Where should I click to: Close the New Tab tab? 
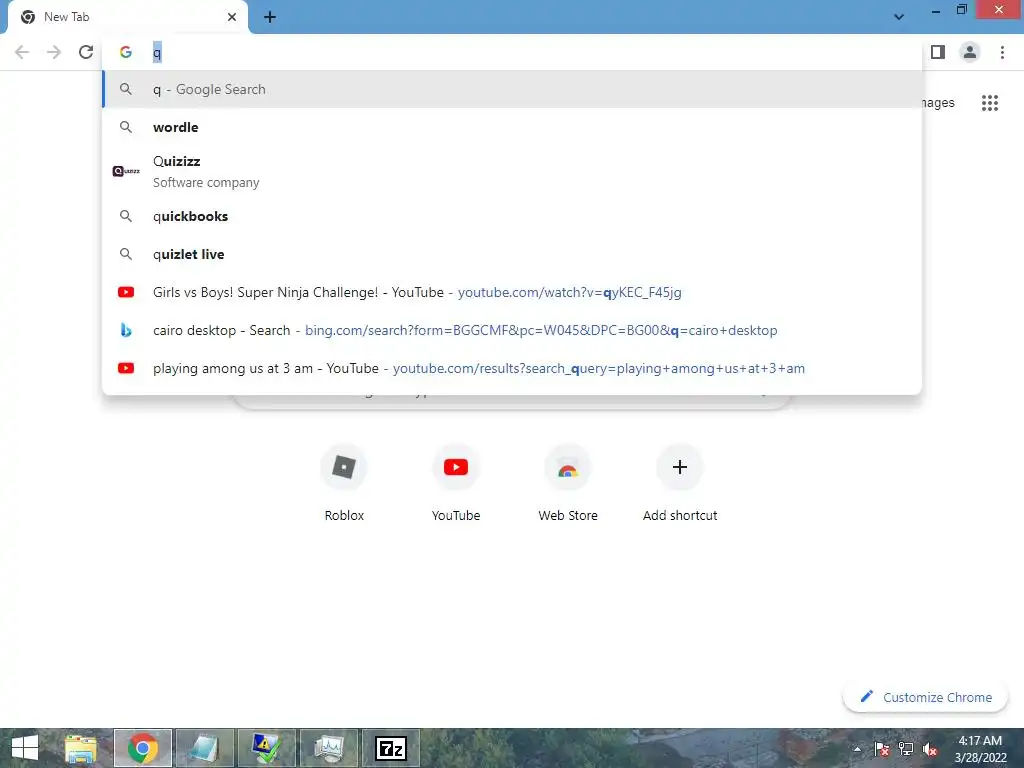[232, 17]
